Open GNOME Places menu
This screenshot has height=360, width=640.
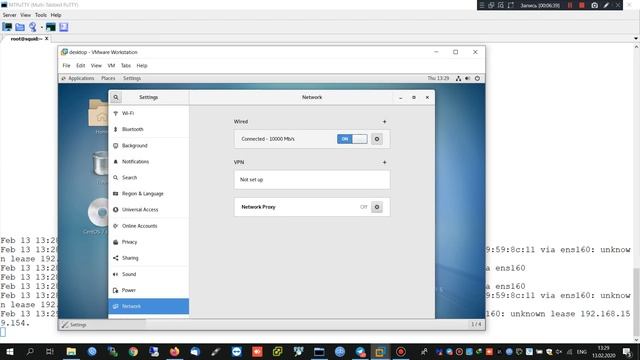pyautogui.click(x=108, y=78)
